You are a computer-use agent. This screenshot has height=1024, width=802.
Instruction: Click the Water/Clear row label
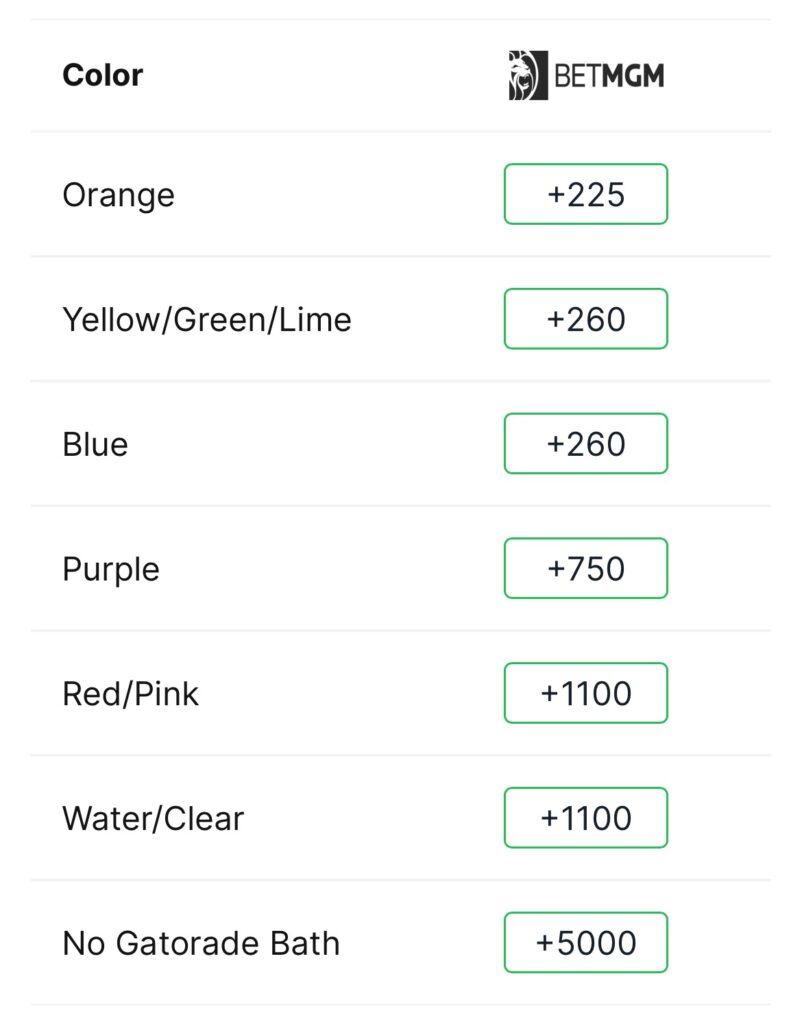pos(153,818)
